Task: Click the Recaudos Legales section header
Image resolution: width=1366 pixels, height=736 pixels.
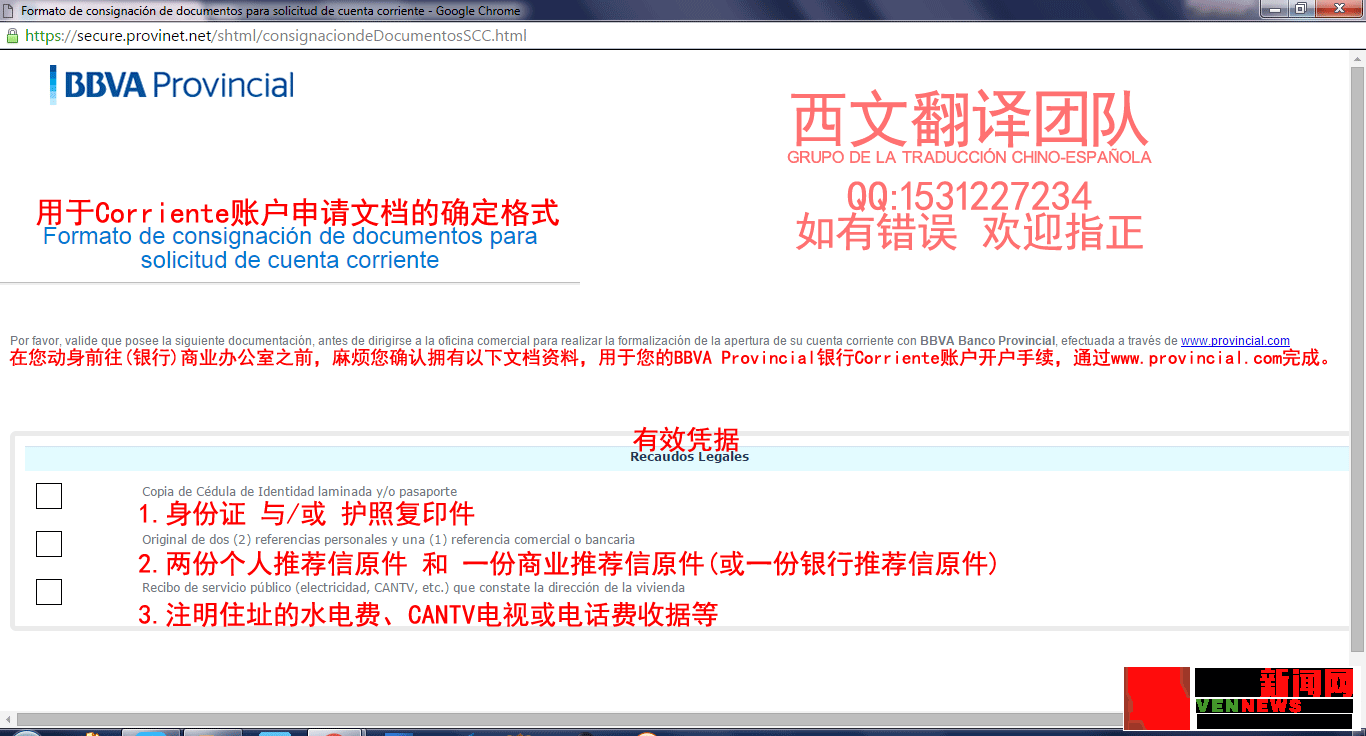Action: (689, 457)
